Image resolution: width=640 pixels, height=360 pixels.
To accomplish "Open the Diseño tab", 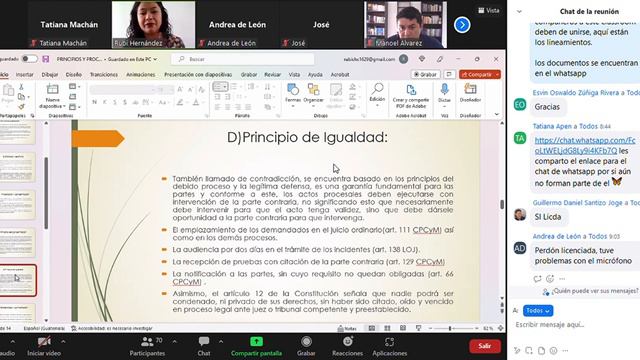I will coord(73,74).
